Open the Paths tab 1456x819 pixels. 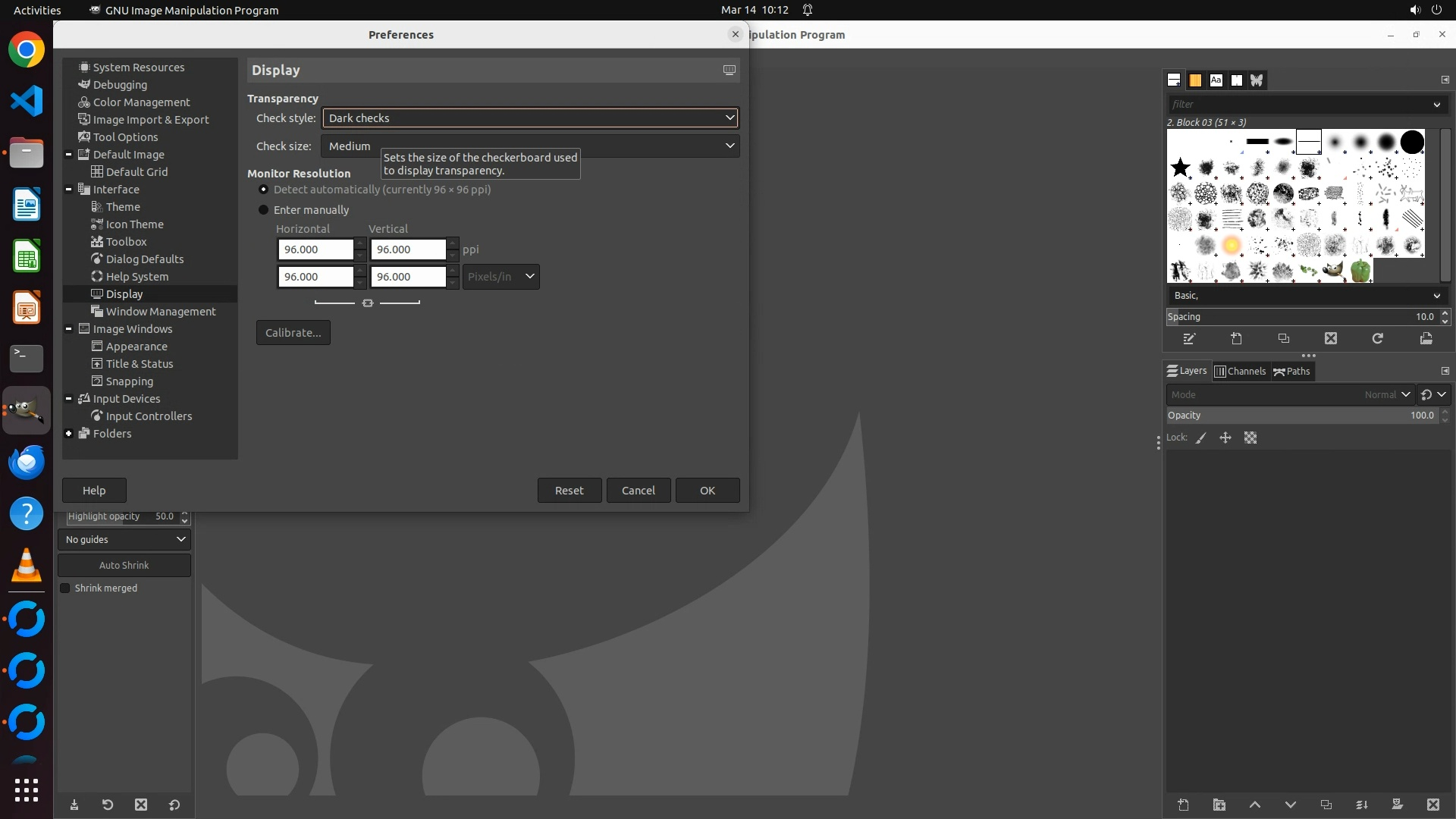point(1291,371)
